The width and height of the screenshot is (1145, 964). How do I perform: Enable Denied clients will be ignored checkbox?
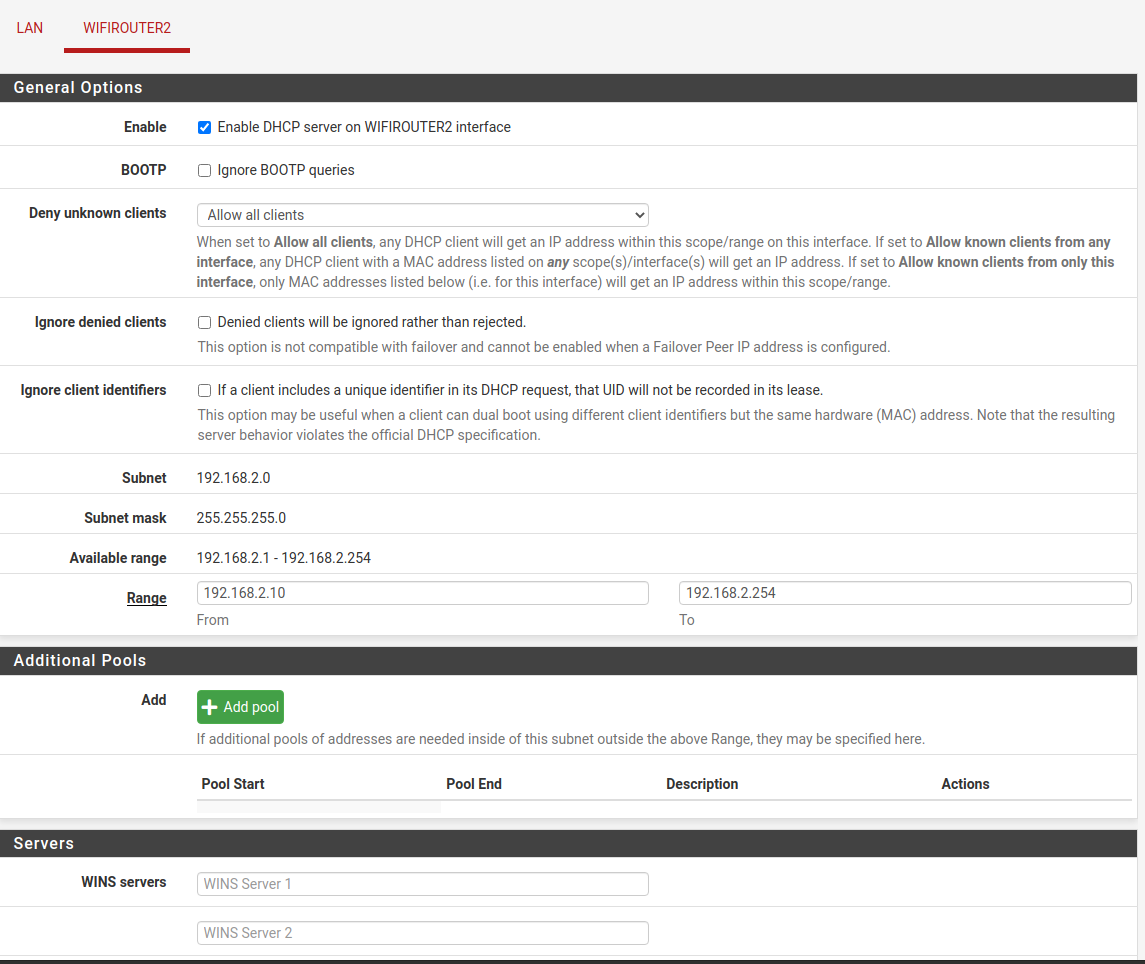pyautogui.click(x=204, y=323)
